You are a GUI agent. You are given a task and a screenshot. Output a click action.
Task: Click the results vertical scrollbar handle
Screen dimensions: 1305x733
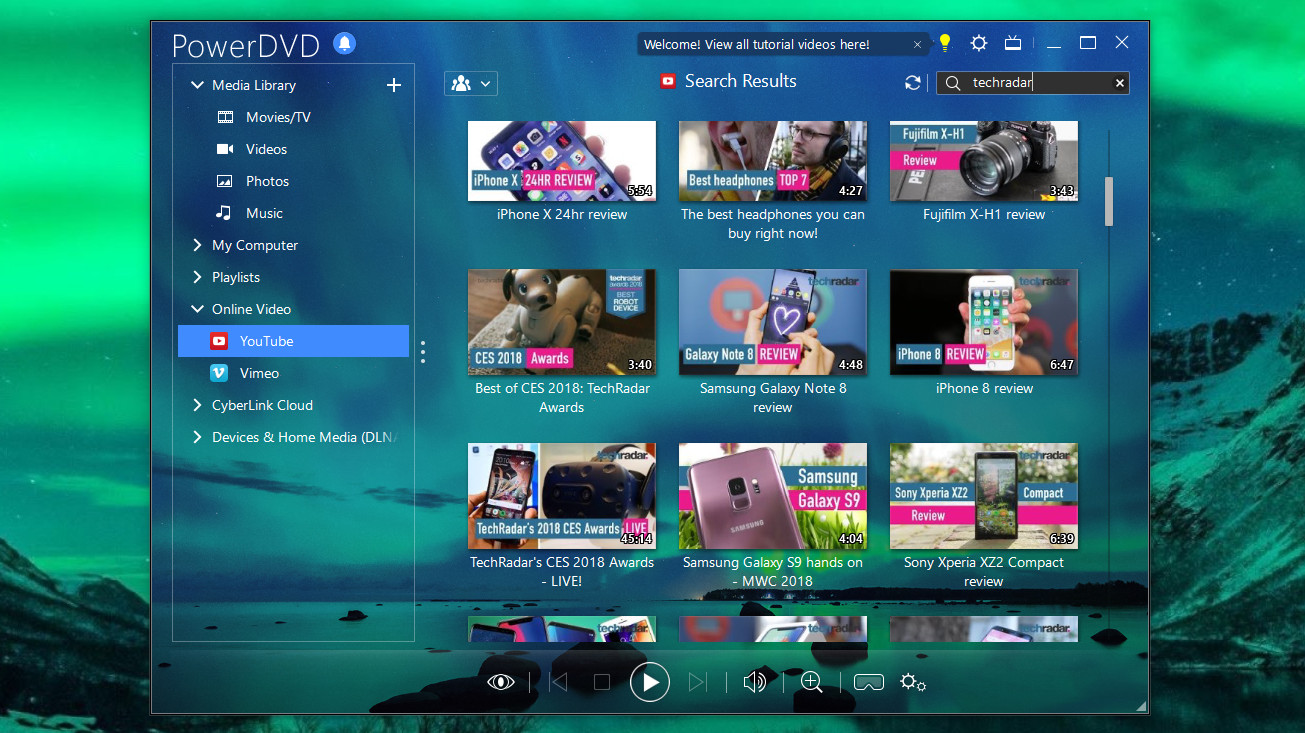(x=1109, y=202)
